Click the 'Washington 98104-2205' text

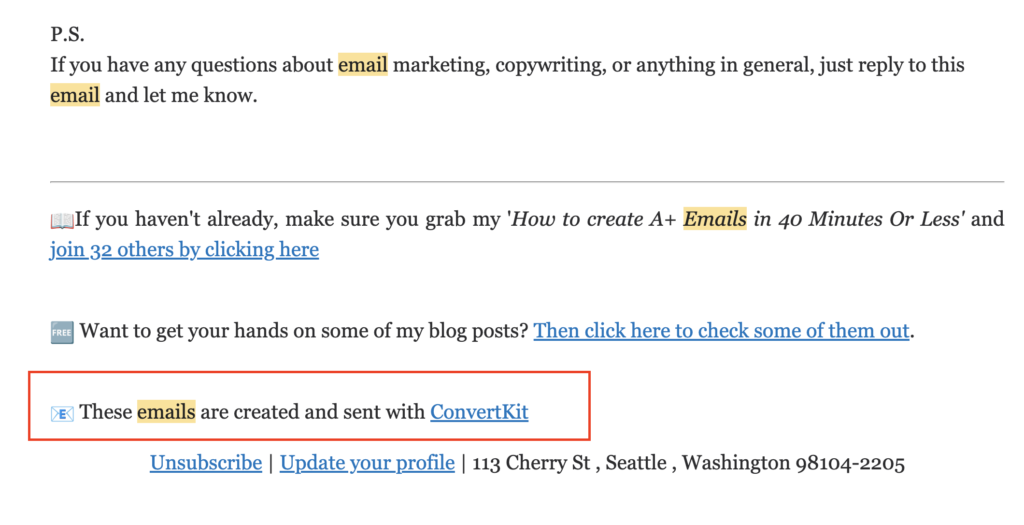pyautogui.click(x=793, y=463)
